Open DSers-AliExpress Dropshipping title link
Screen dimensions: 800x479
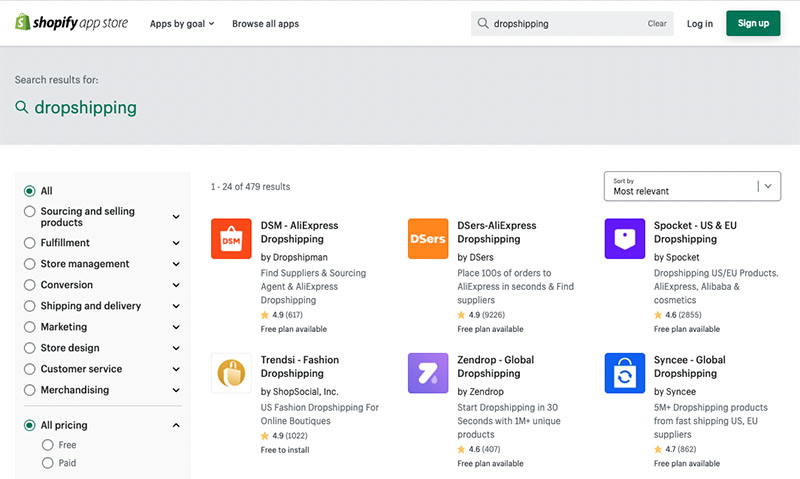coord(496,232)
